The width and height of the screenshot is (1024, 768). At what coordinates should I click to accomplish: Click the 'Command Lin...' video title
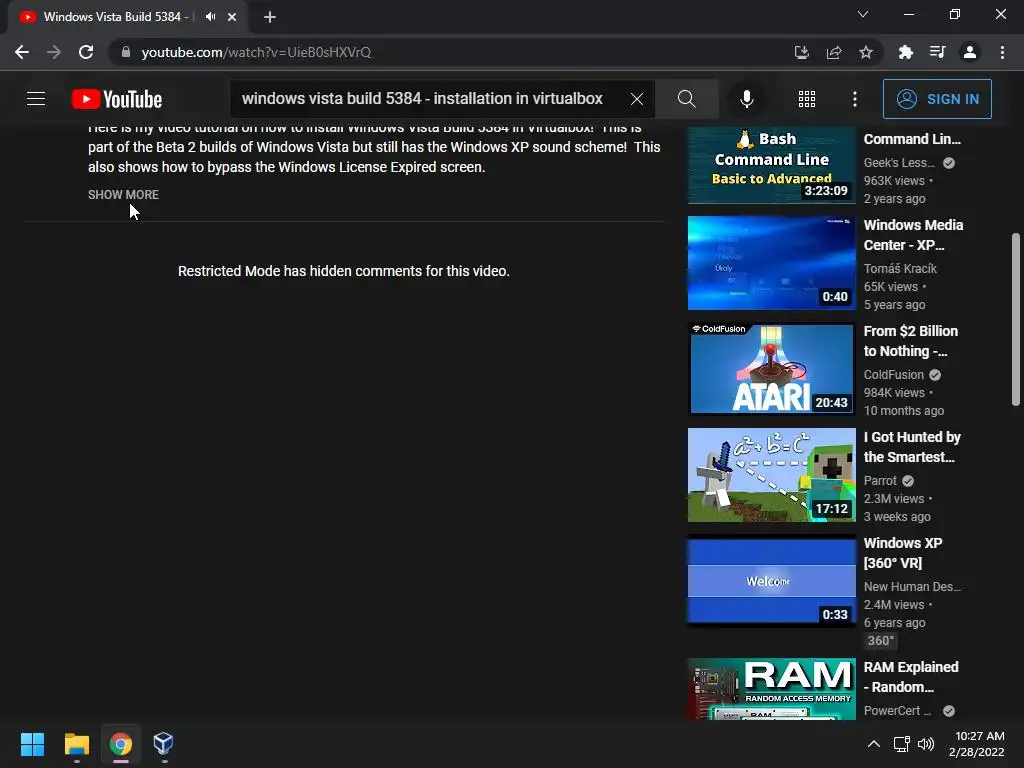(x=912, y=139)
